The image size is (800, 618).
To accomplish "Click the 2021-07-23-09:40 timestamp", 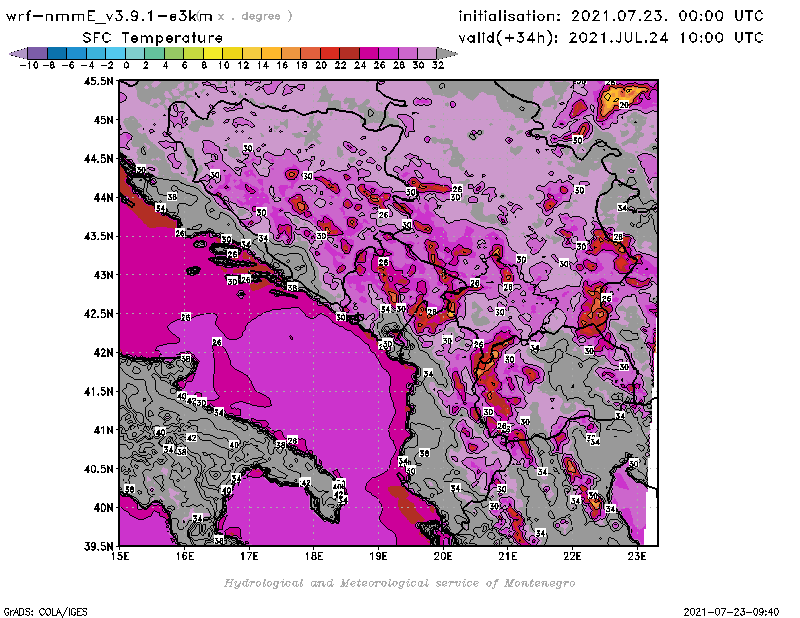I will [731, 612].
